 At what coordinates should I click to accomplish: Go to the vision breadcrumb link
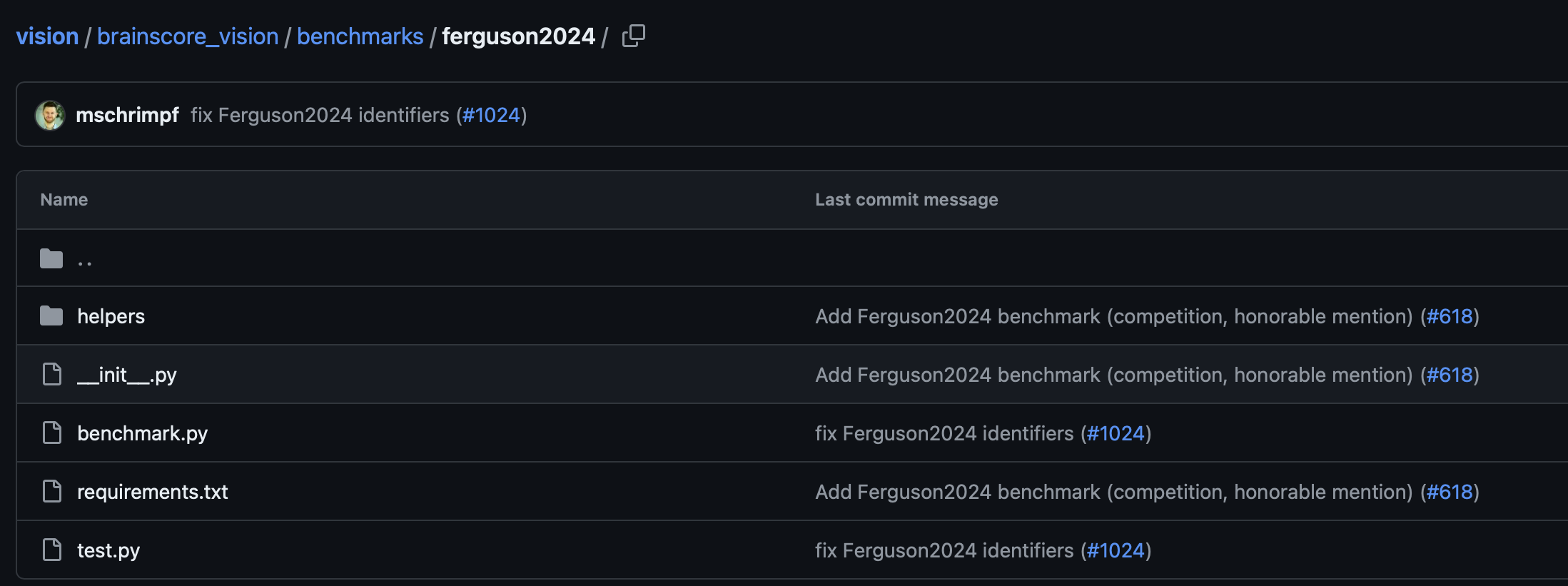[47, 36]
